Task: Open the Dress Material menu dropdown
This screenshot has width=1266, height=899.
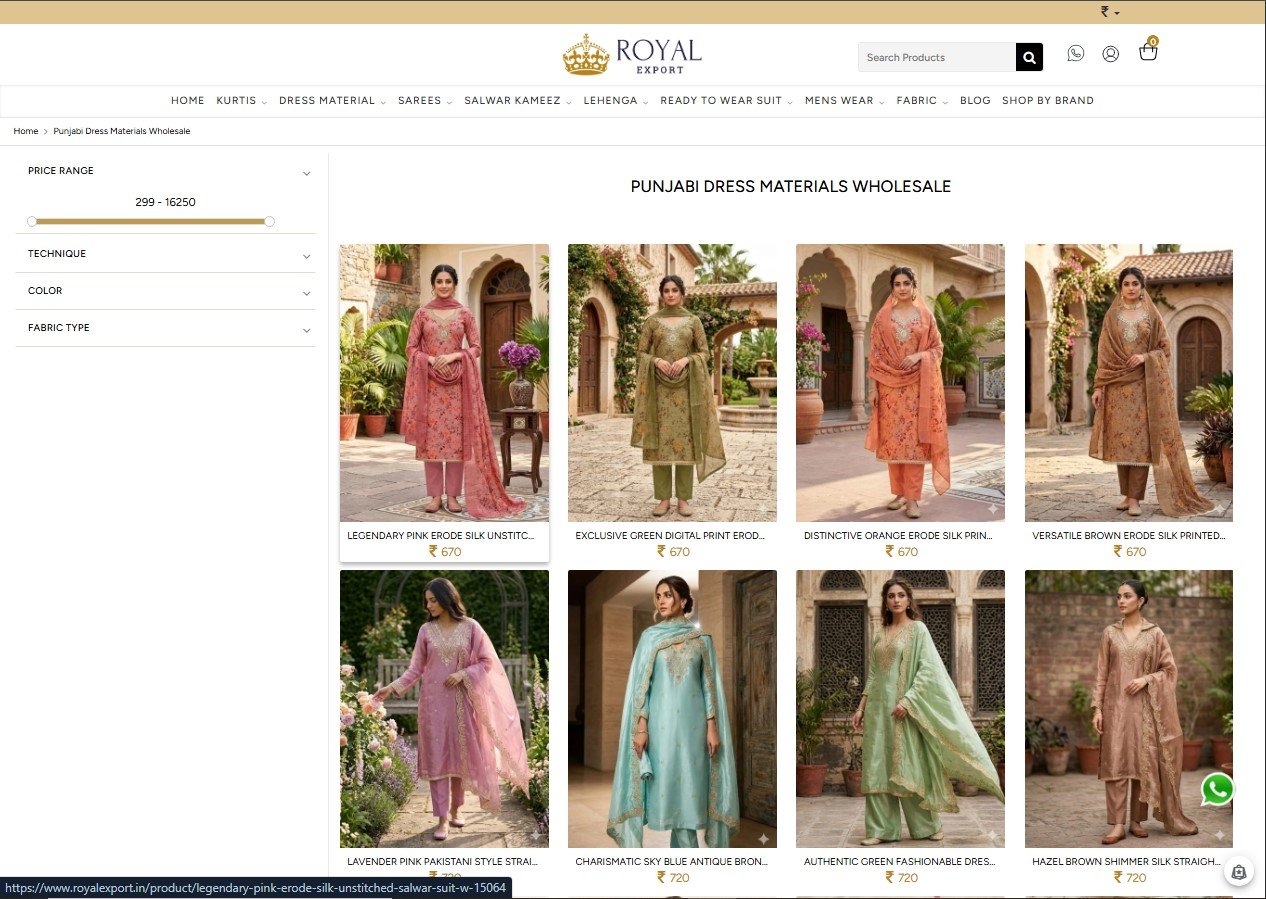Action: coord(332,101)
